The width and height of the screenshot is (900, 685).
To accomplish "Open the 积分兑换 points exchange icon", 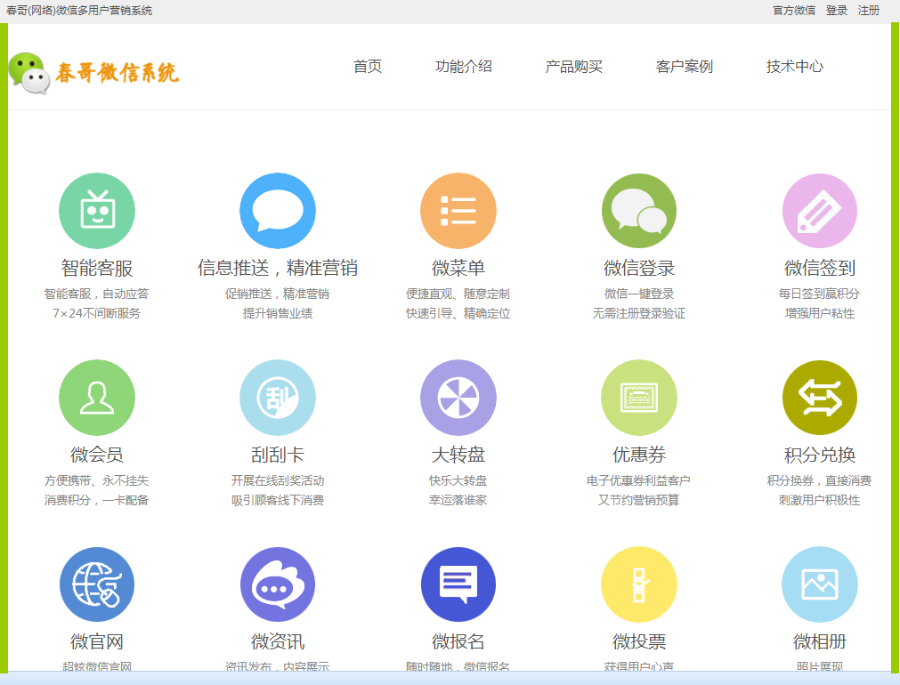I will [819, 397].
